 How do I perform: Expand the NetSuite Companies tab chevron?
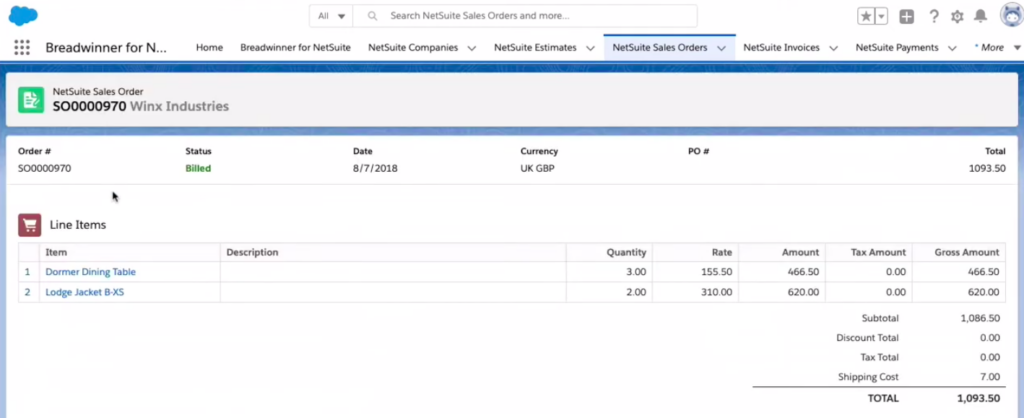click(472, 48)
